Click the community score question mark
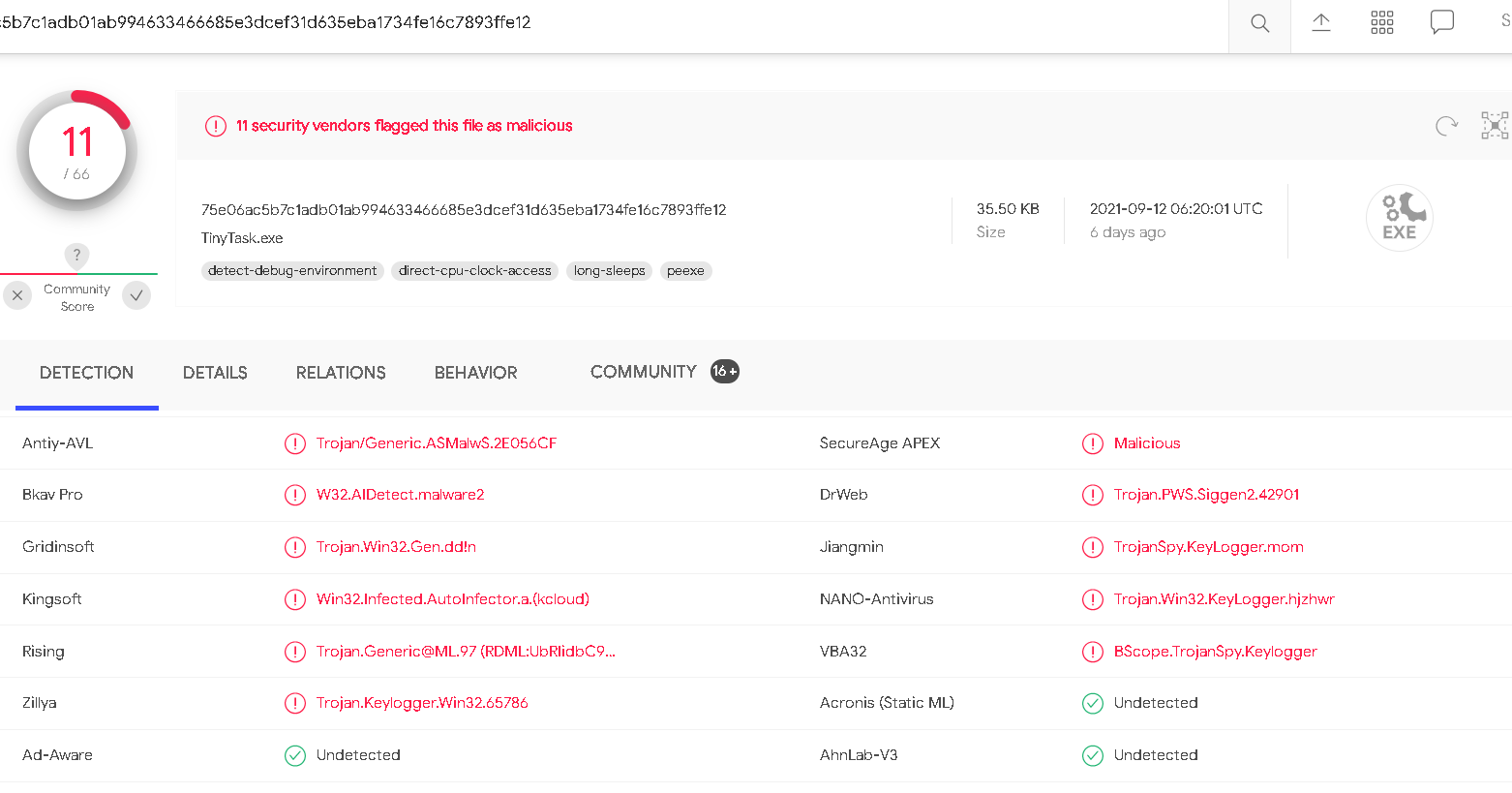Image resolution: width=1512 pixels, height=793 pixels. point(76,255)
